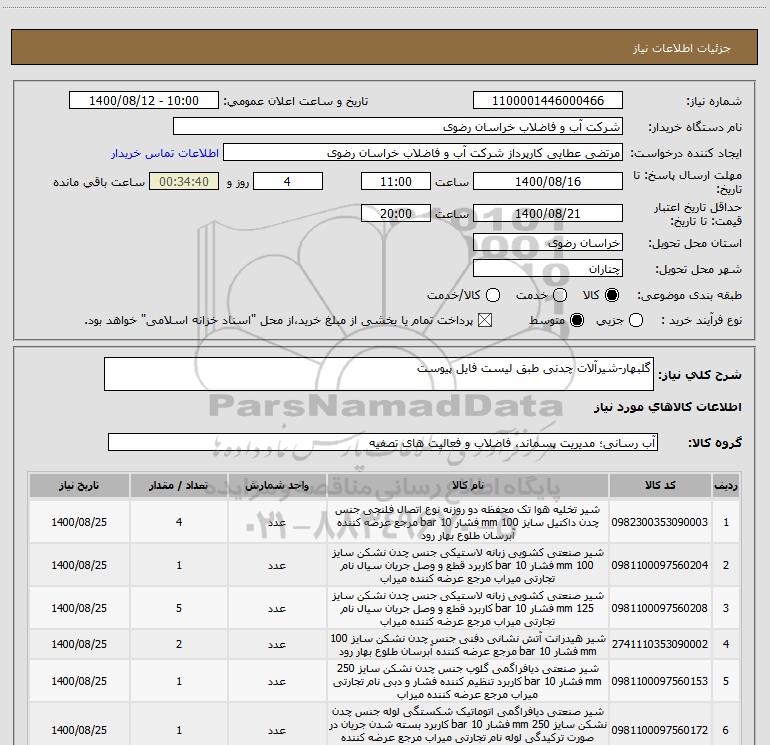
Task: Click the requester field مرتضی عطایی
Action: [423, 153]
